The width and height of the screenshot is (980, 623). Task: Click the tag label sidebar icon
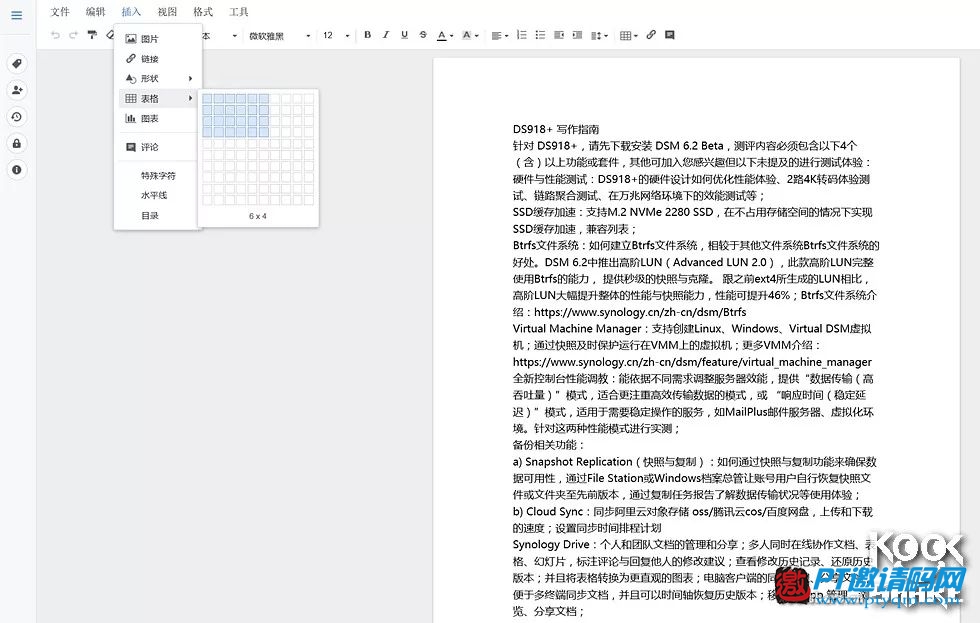coord(16,64)
